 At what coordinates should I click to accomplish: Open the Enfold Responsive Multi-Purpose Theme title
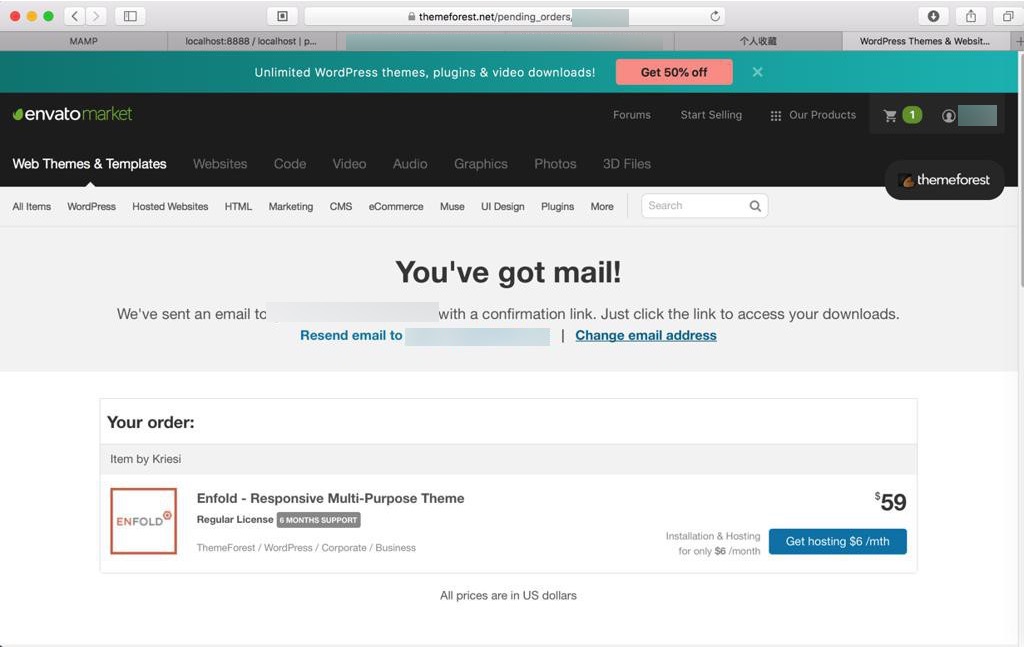pos(330,498)
